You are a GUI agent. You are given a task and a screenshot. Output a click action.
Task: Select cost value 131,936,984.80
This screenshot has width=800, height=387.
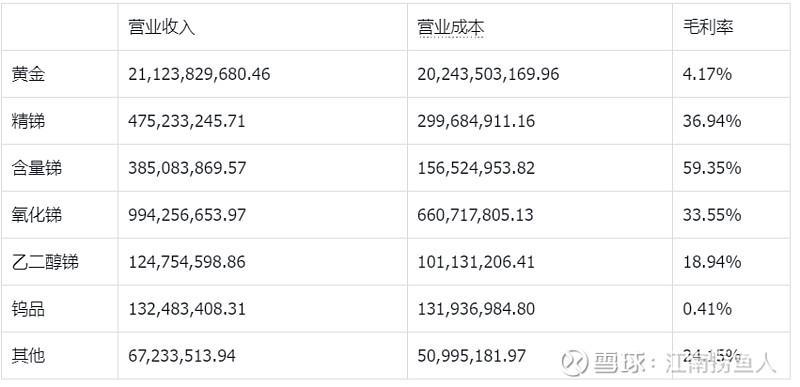coord(476,309)
